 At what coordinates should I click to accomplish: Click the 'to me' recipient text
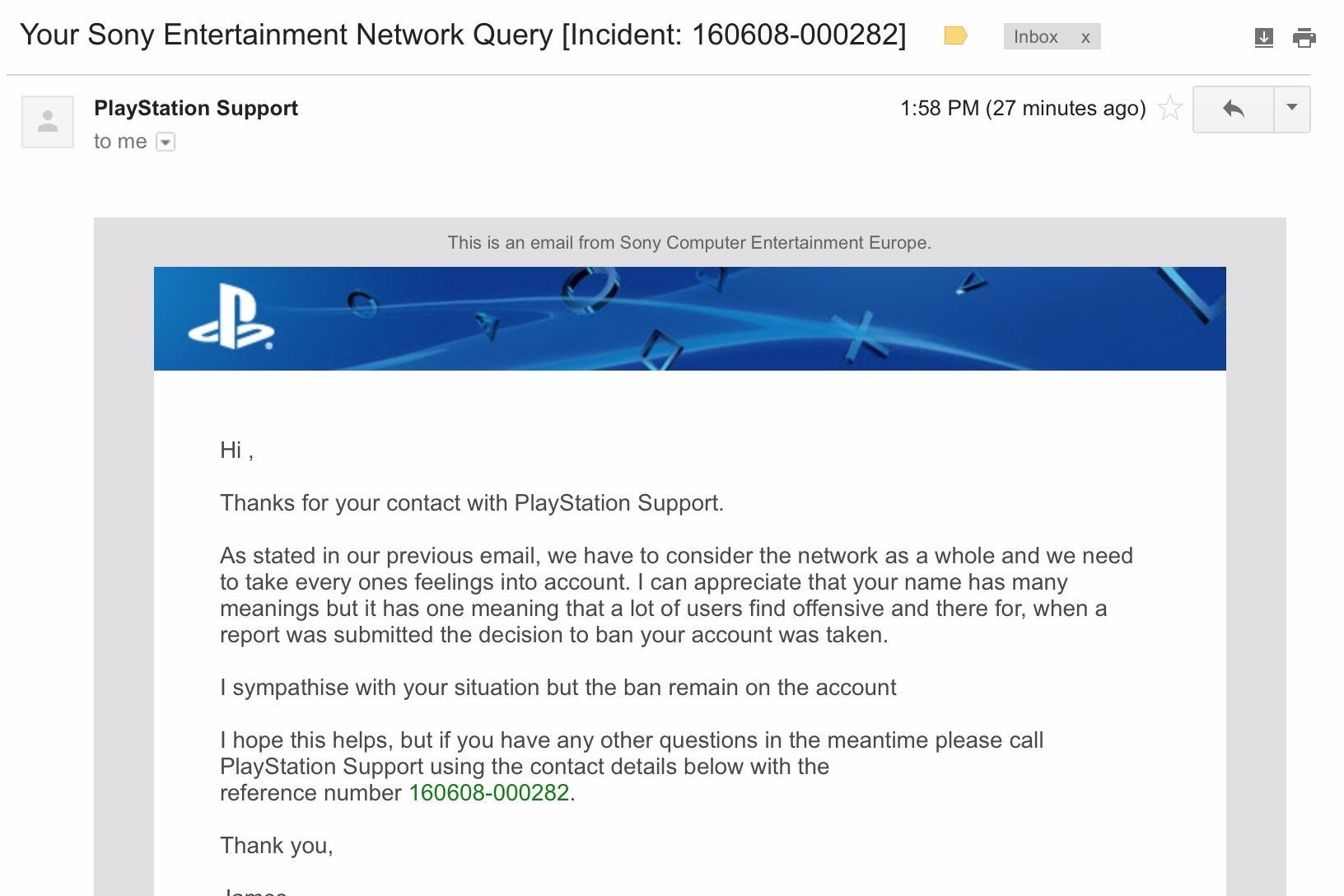coord(120,142)
